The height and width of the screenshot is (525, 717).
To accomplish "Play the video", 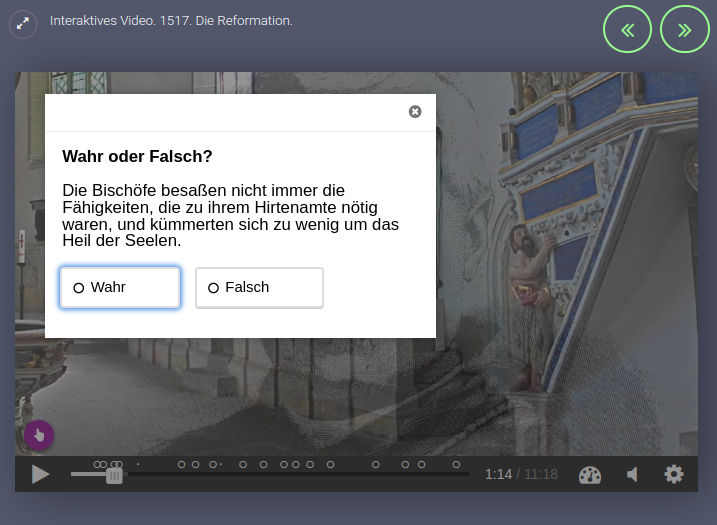I will [x=40, y=474].
